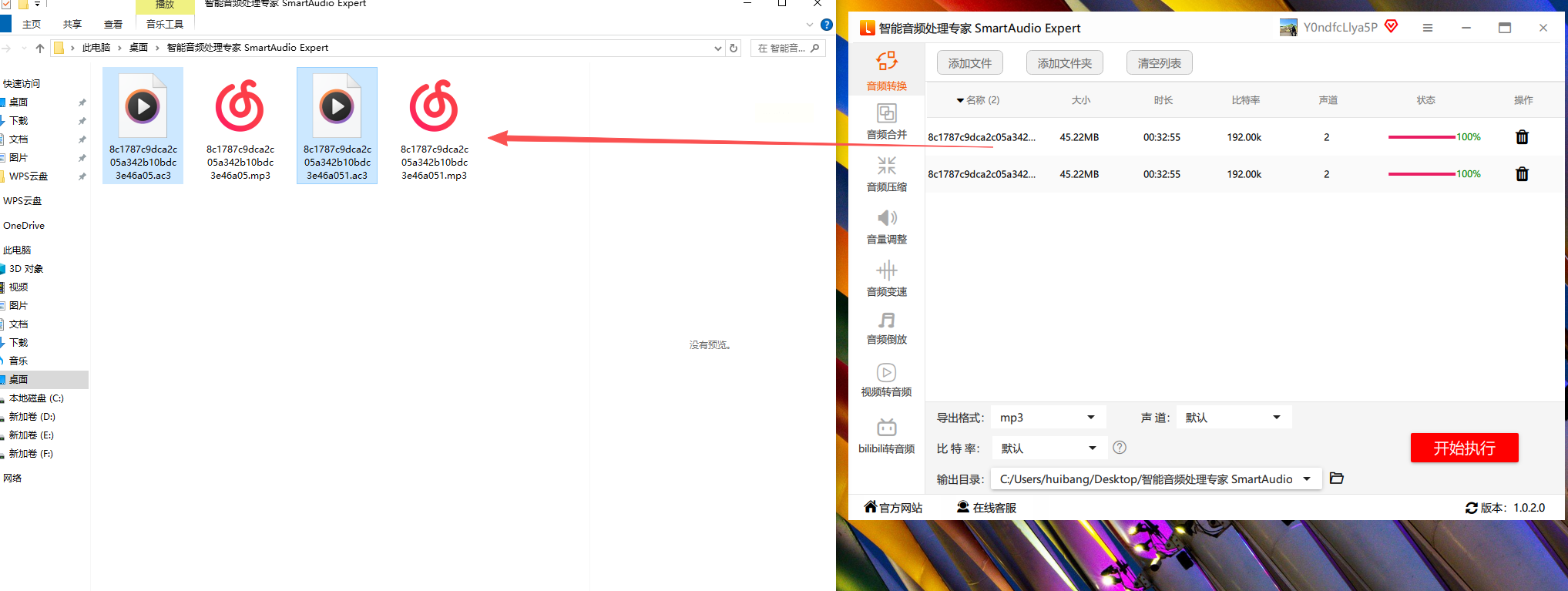Open the 音频压缩 audio compression module

coord(887,173)
